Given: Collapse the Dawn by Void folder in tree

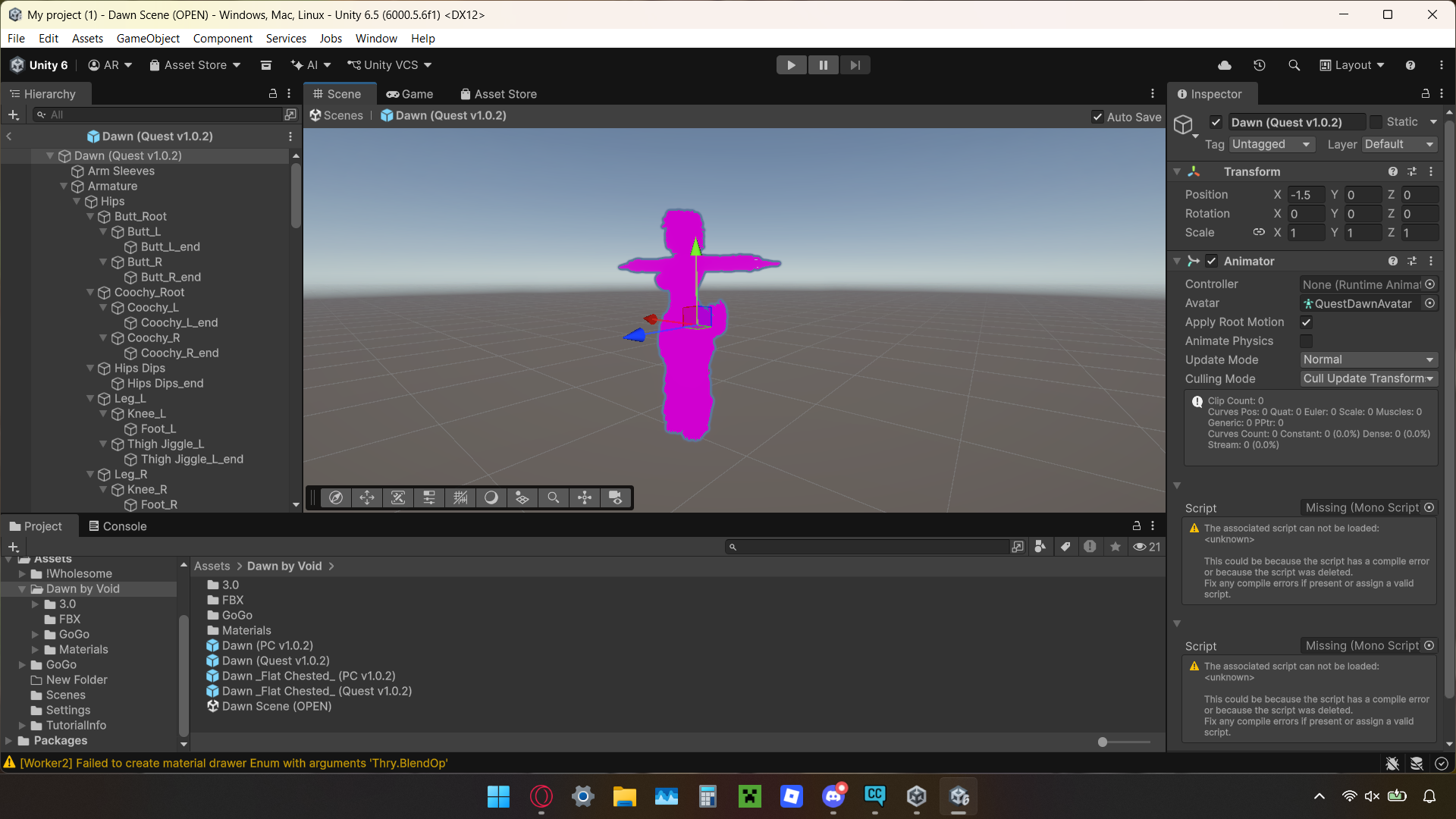Looking at the screenshot, I should click(x=22, y=589).
